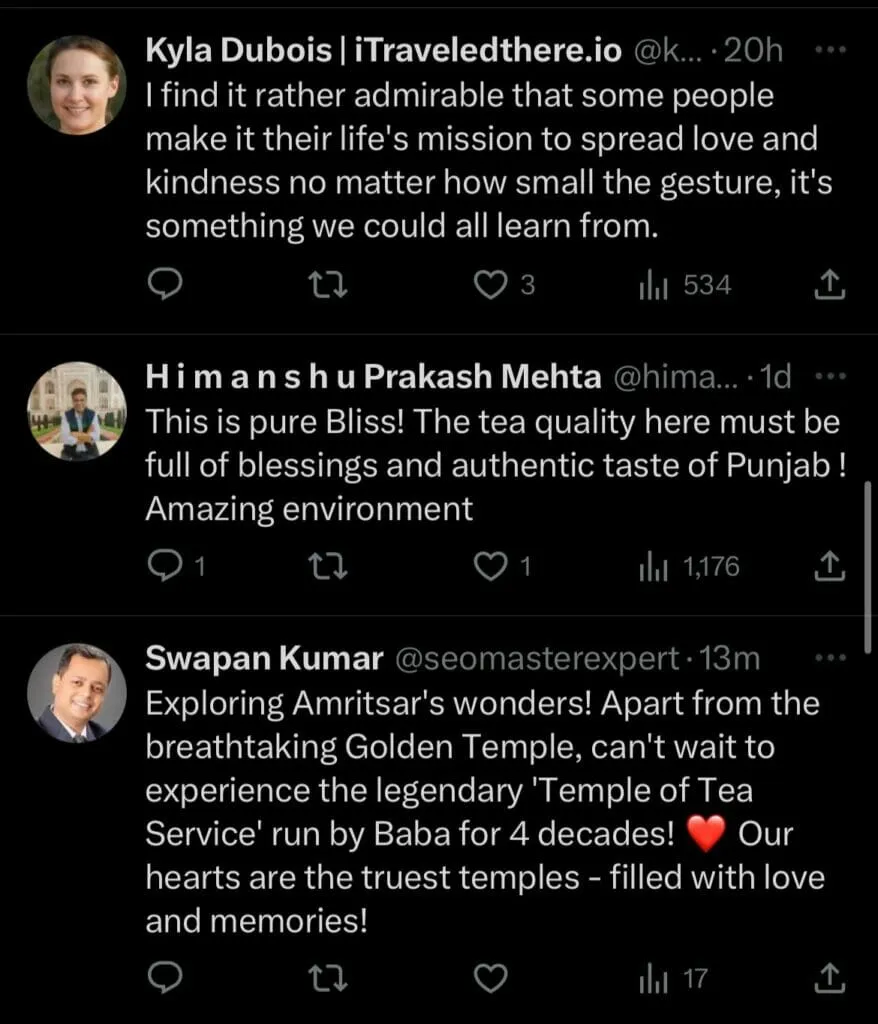Reply to Kyla Dubois's tweet
Viewport: 878px width, 1024px height.
click(x=165, y=285)
